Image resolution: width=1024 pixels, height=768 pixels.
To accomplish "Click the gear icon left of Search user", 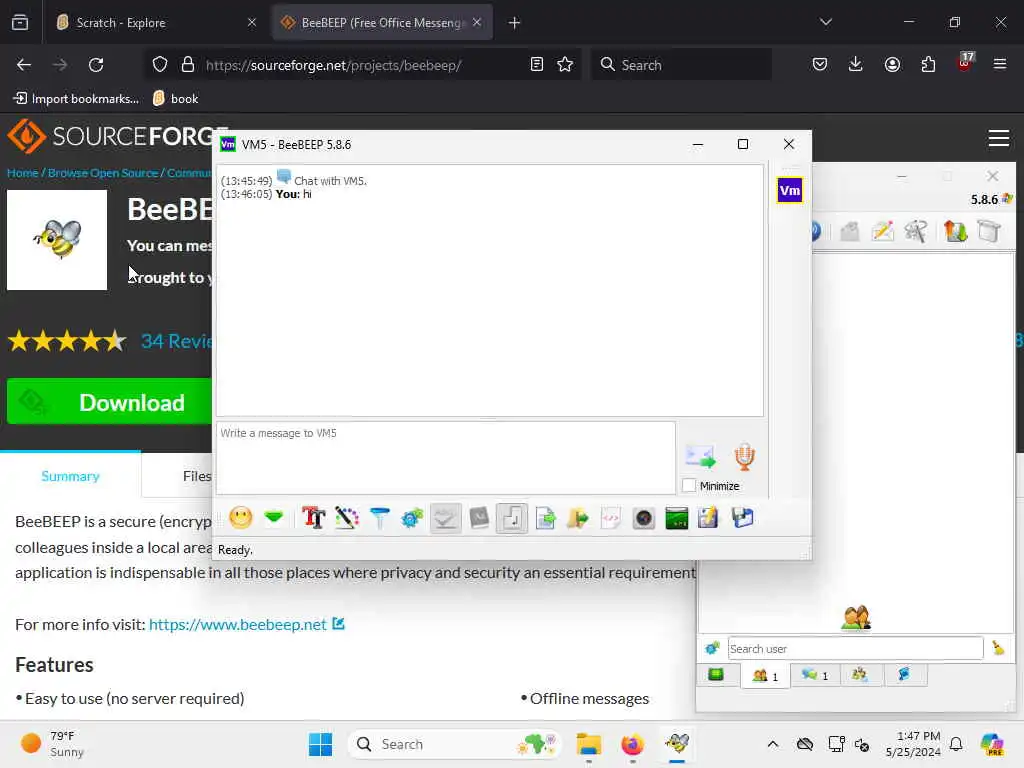I will coord(712,648).
